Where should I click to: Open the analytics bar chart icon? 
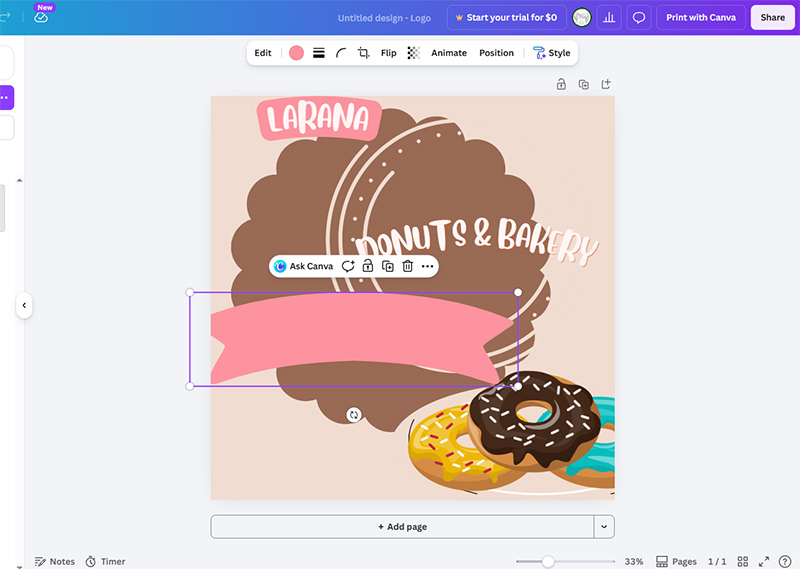(609, 17)
